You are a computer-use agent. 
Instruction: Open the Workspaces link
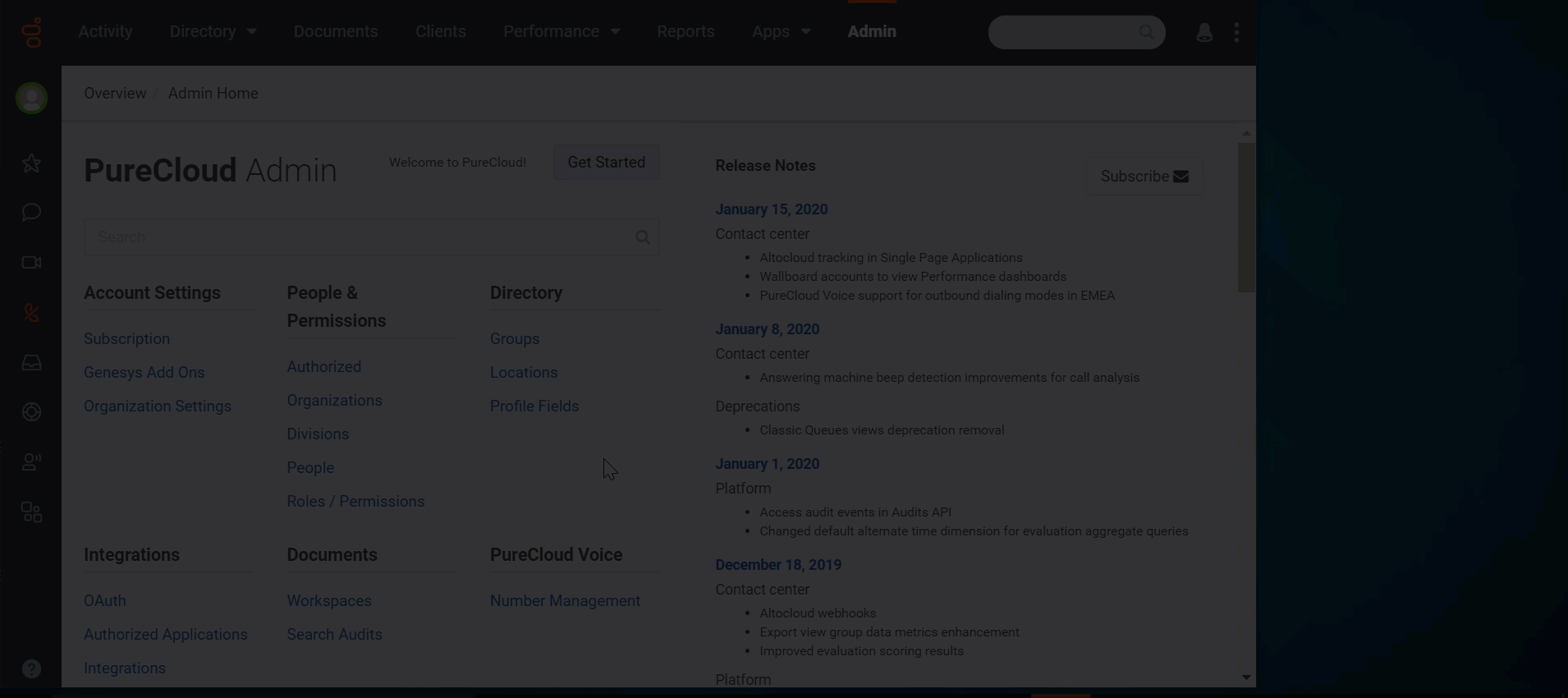329,601
